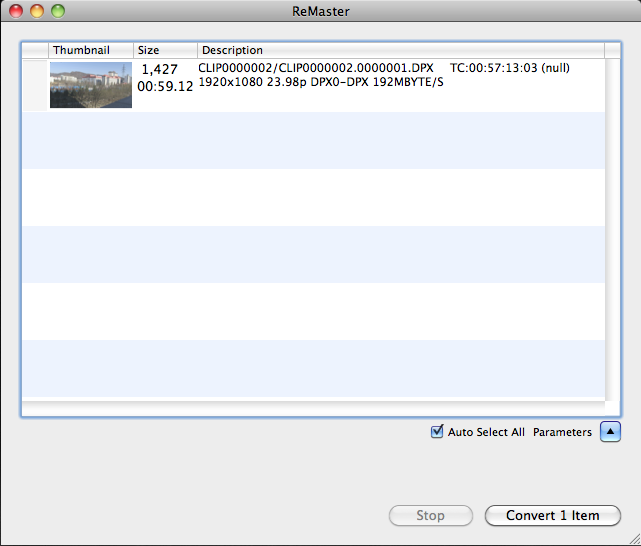Zoom the ReMaster window with green button
Viewport: 641px width, 546px height.
58,11
